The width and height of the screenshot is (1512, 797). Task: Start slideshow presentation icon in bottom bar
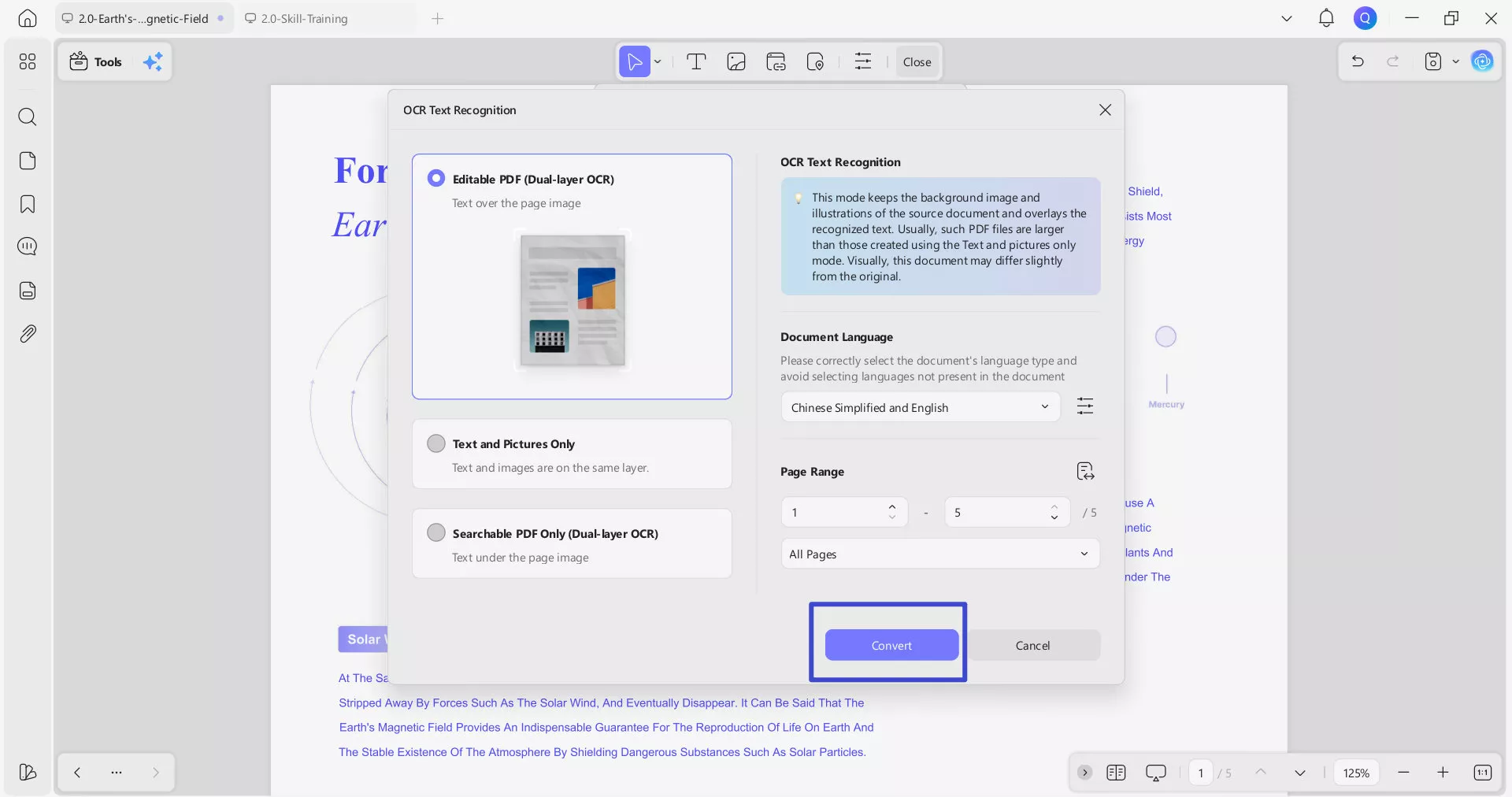tap(1156, 773)
